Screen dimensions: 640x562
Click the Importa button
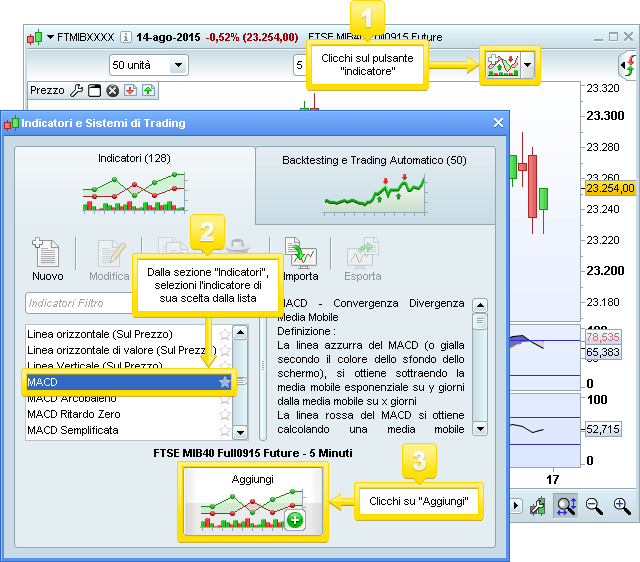tap(301, 259)
